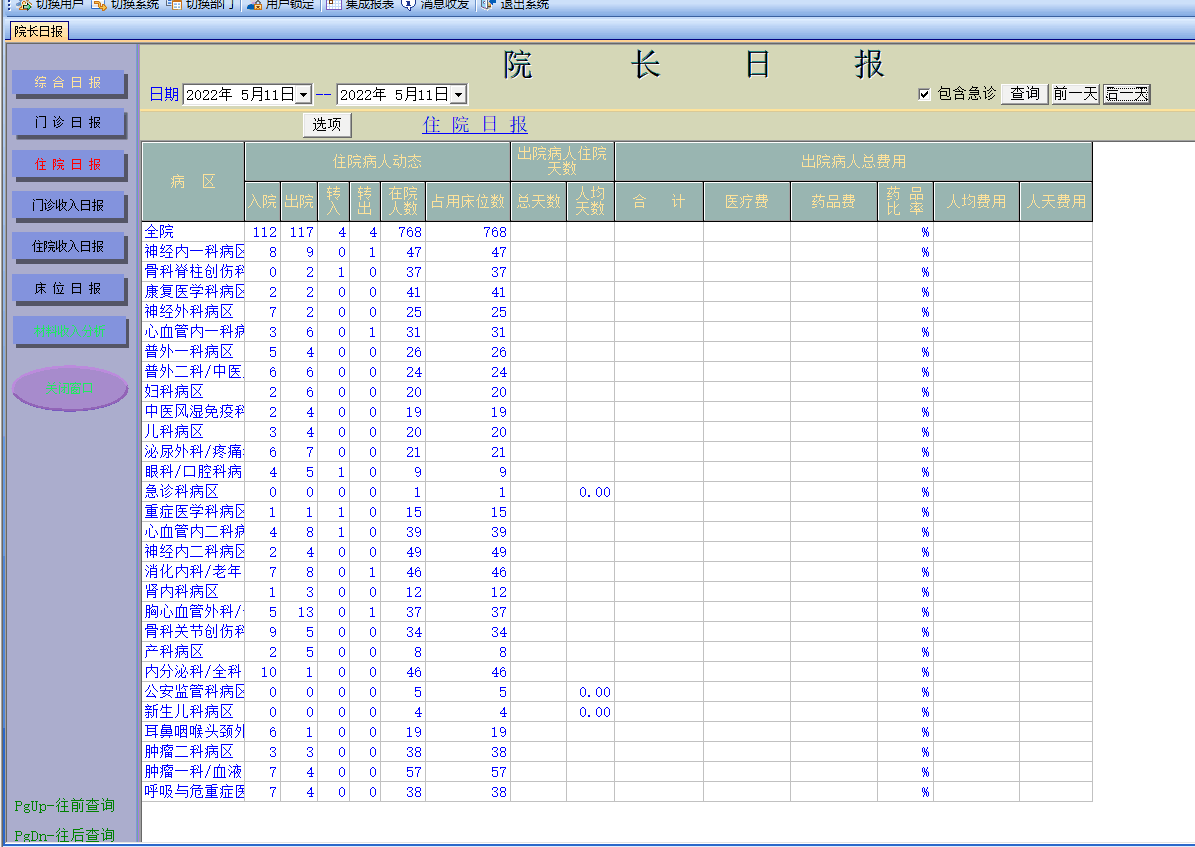Open the end date dropdown arrow
This screenshot has height=847, width=1195.
click(x=458, y=95)
